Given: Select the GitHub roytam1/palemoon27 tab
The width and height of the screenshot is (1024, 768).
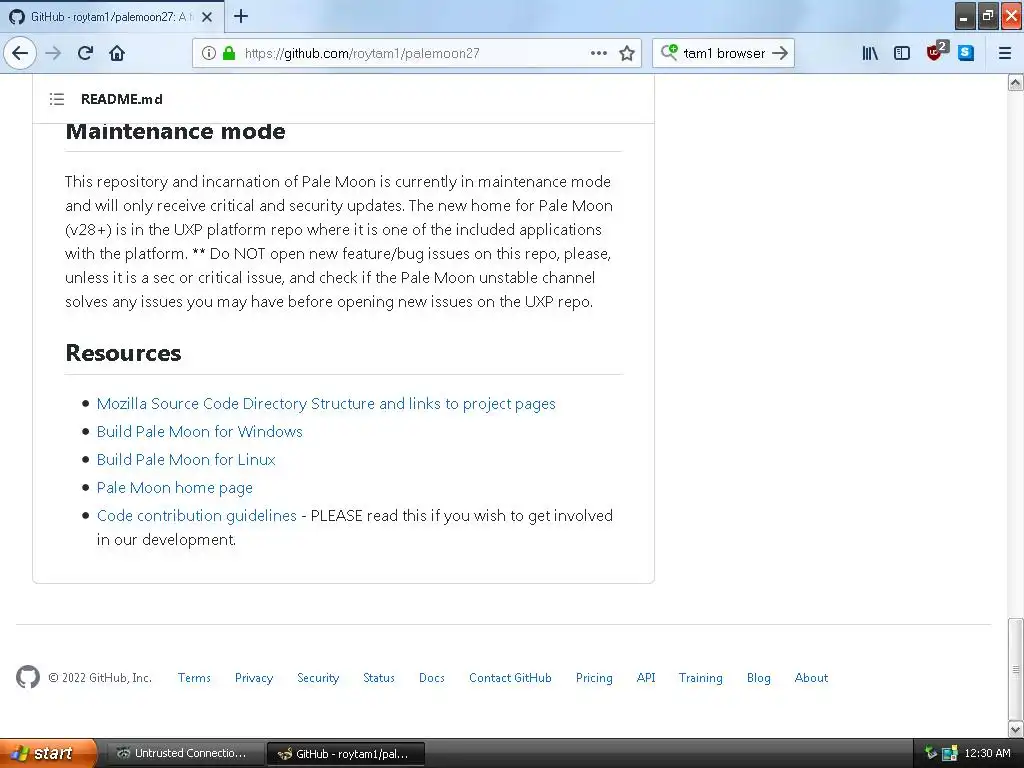Looking at the screenshot, I should pos(112,17).
